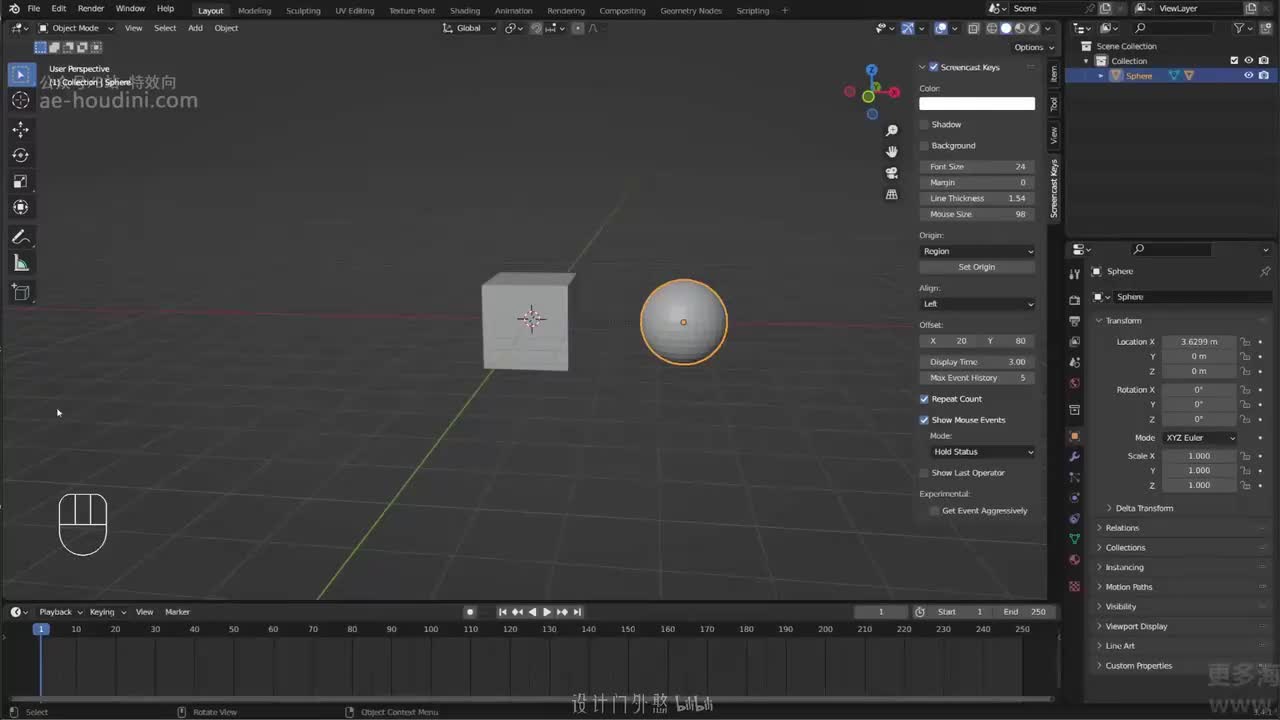Select the Add Cube tool
The height and width of the screenshot is (720, 1280).
pos(20,292)
